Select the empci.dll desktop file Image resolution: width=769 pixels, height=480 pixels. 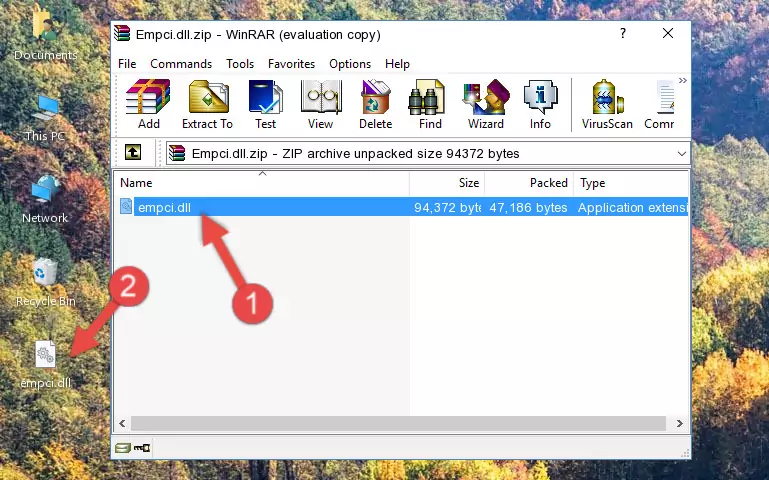pos(46,365)
